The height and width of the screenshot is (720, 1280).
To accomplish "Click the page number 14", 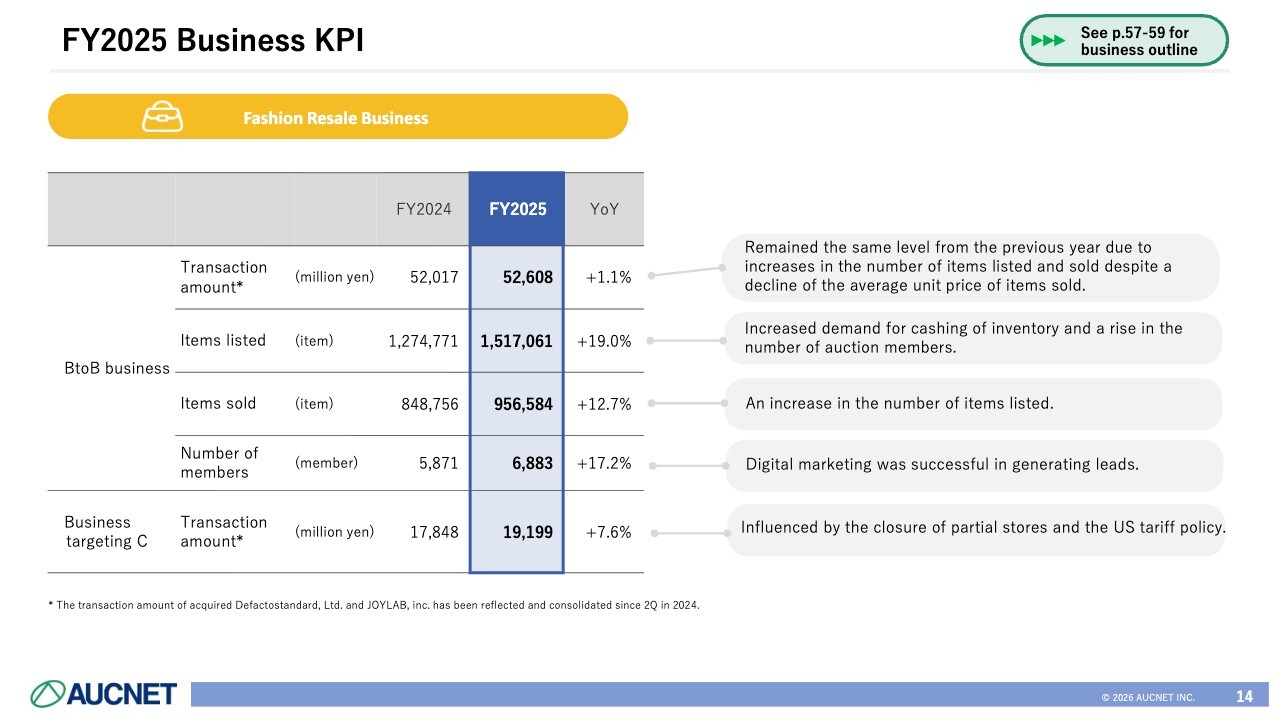I will coord(1244,696).
